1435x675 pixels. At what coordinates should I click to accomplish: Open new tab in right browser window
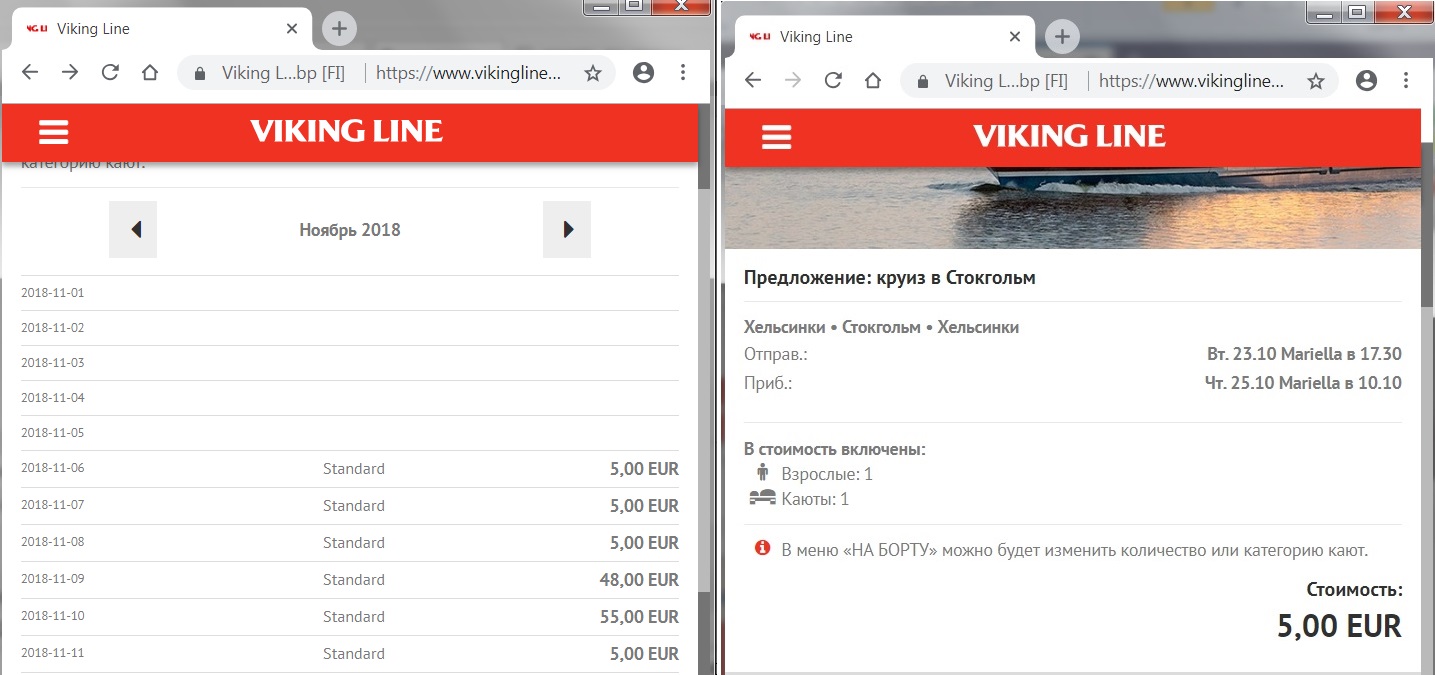pos(1062,37)
